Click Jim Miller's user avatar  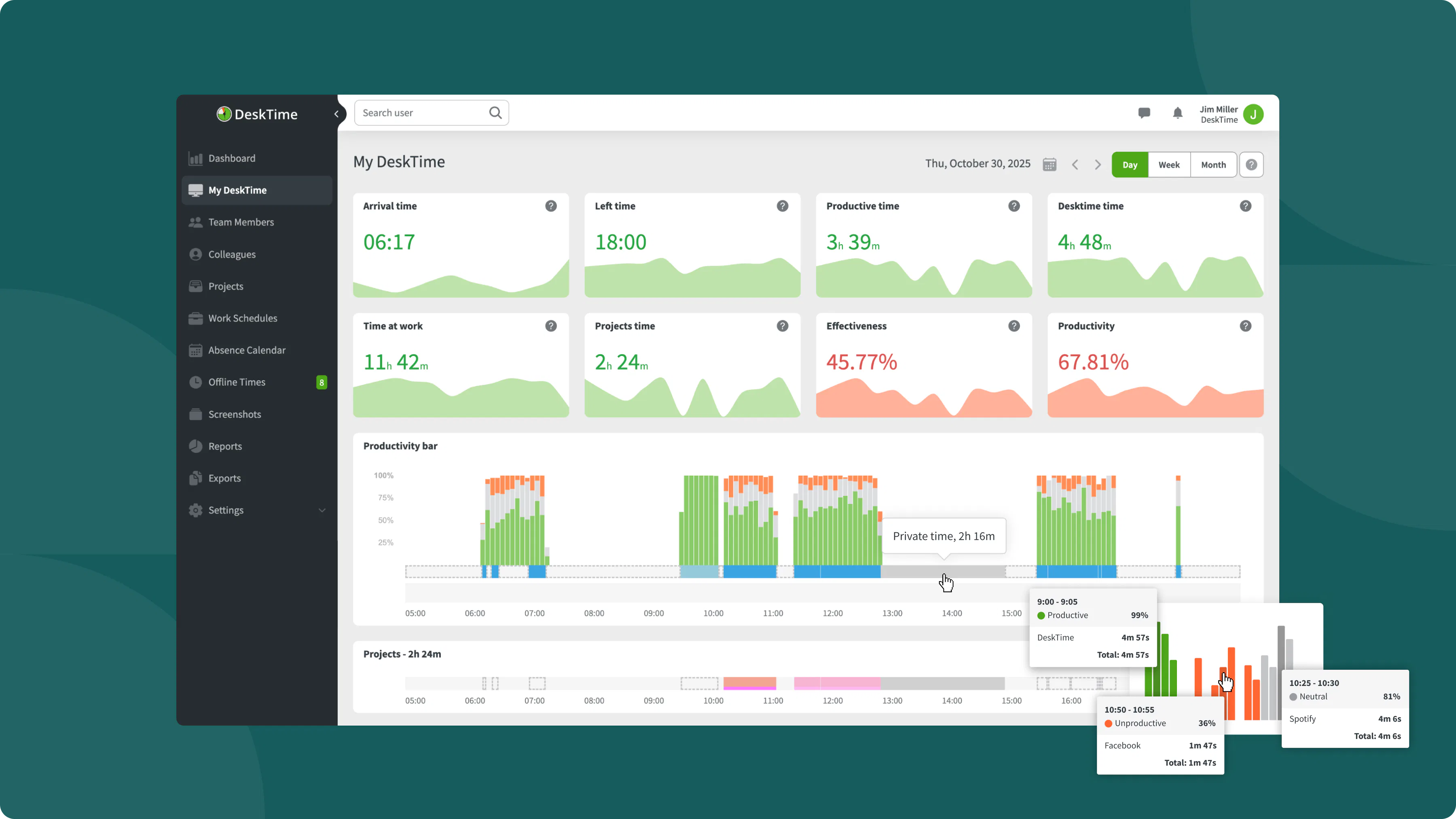pyautogui.click(x=1253, y=114)
